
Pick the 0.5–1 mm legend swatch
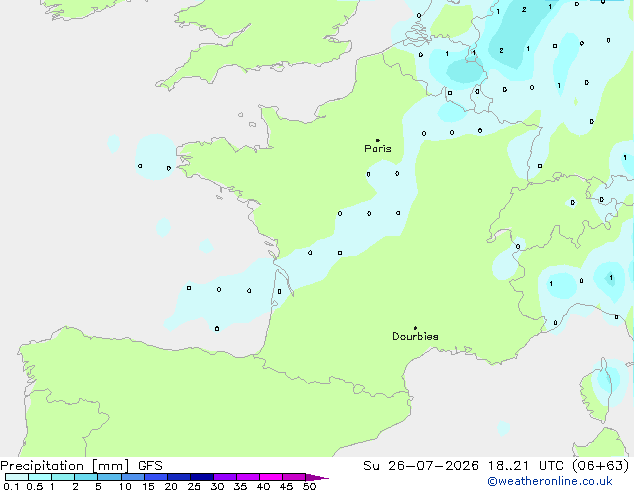[x=40, y=477]
